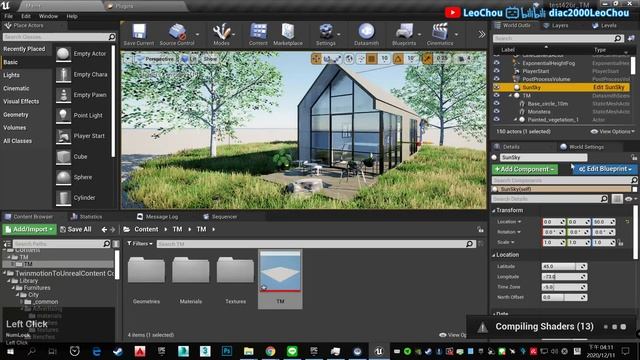Toggle scale snapping in viewport toolbar

[427, 59]
